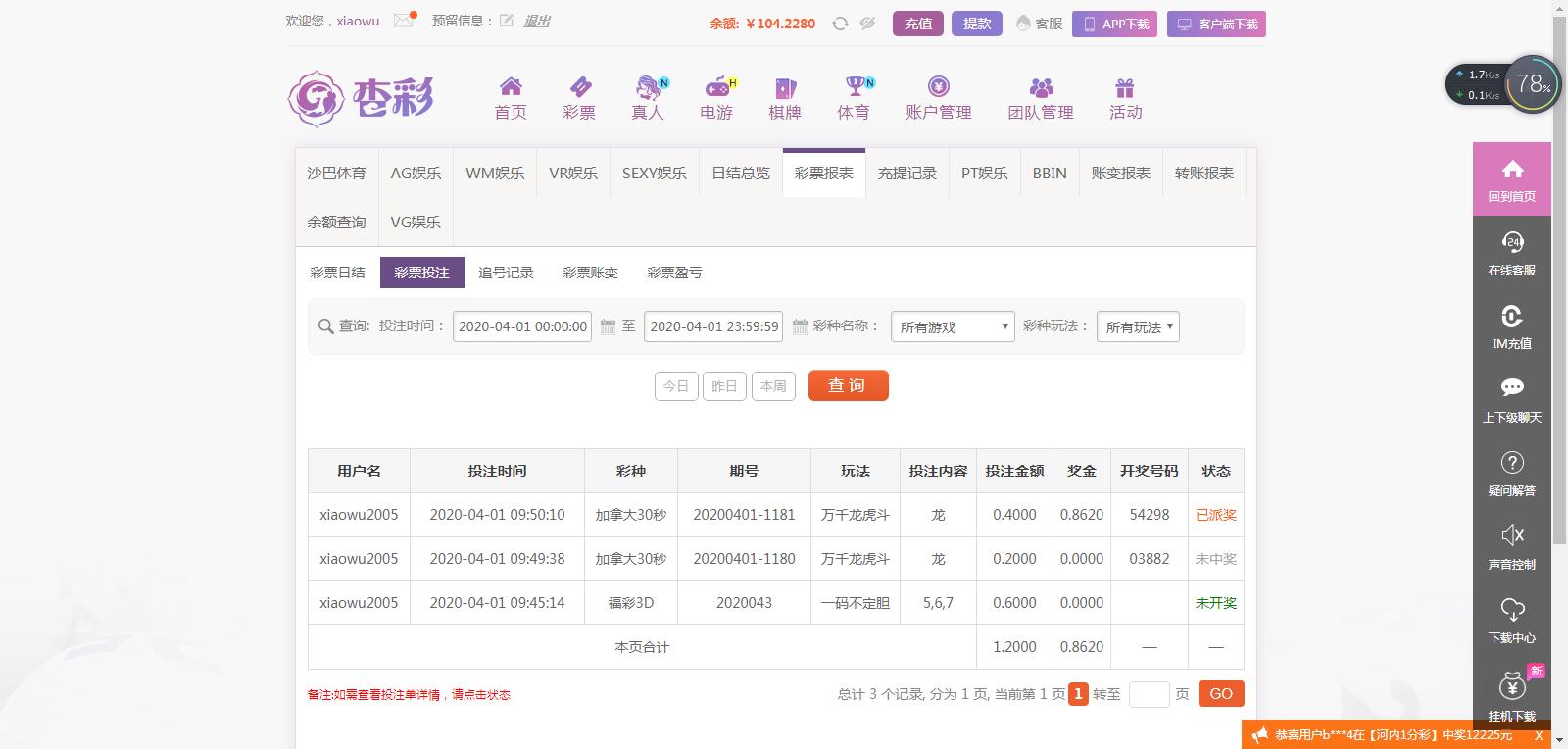
Task: Close the winning announcement banner
Action: (1539, 735)
